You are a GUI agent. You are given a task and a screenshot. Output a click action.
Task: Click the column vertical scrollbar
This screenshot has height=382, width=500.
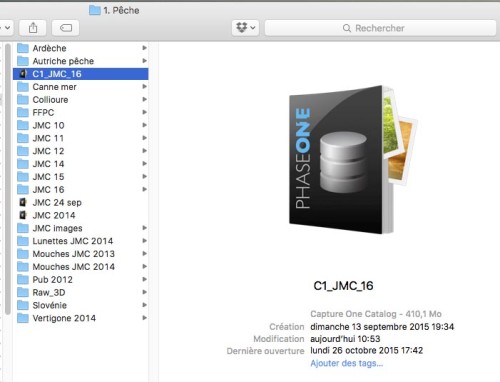[8, 179]
